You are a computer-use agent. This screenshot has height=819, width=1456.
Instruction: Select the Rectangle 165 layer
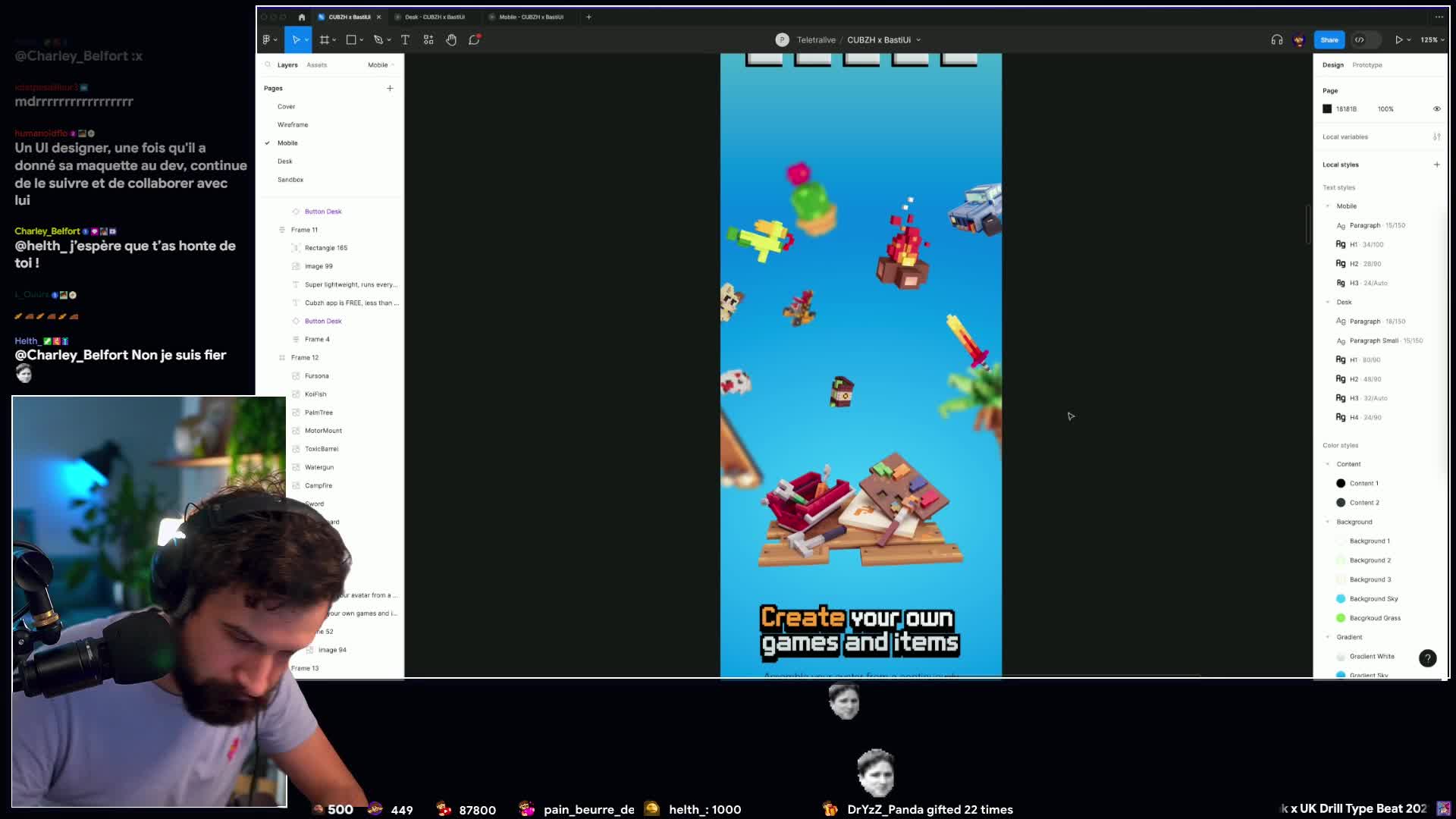tap(325, 248)
